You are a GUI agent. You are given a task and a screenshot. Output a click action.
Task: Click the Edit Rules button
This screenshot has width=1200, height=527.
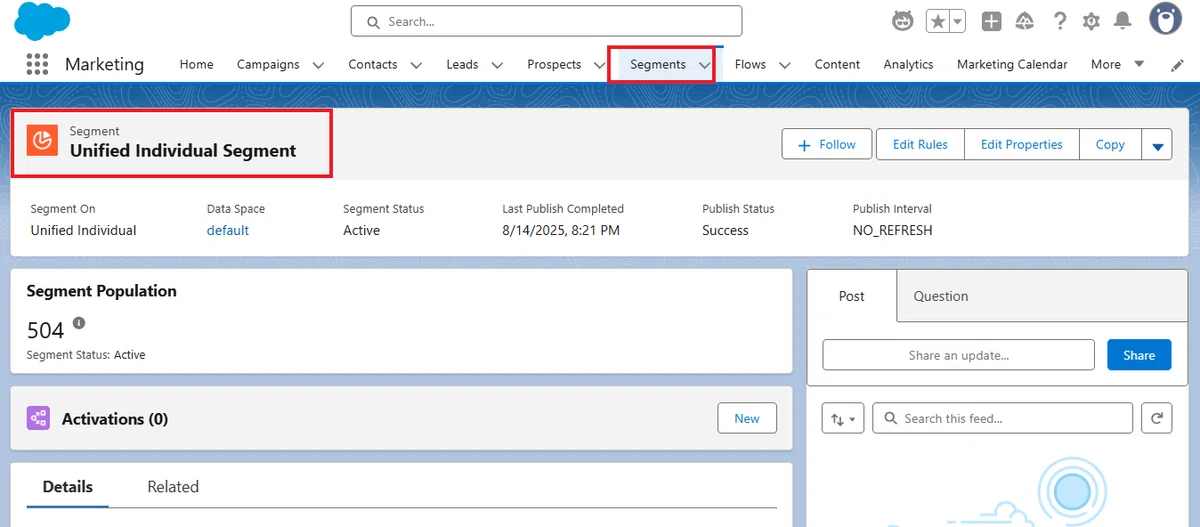[920, 144]
